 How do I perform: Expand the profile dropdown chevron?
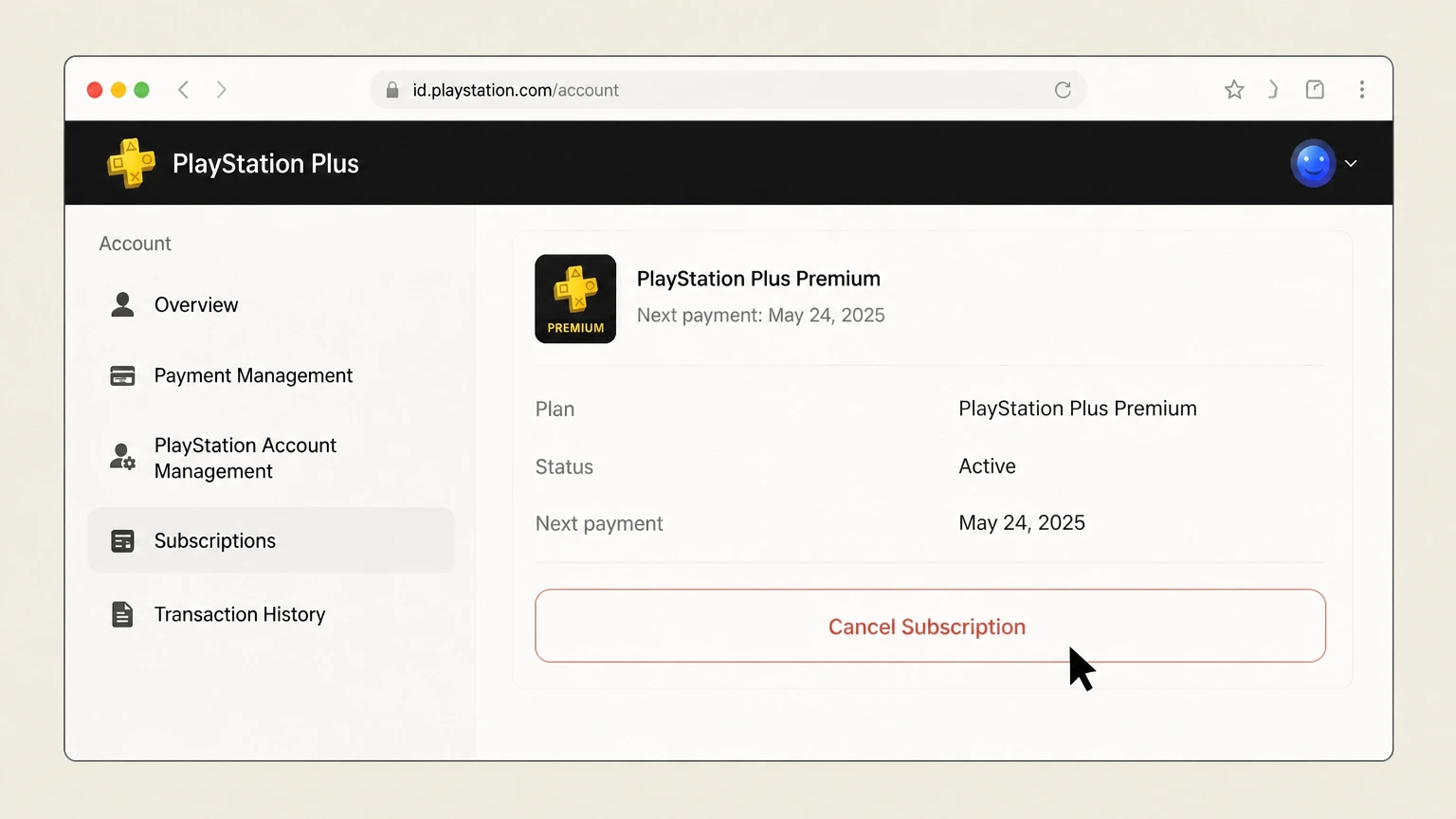(x=1351, y=163)
